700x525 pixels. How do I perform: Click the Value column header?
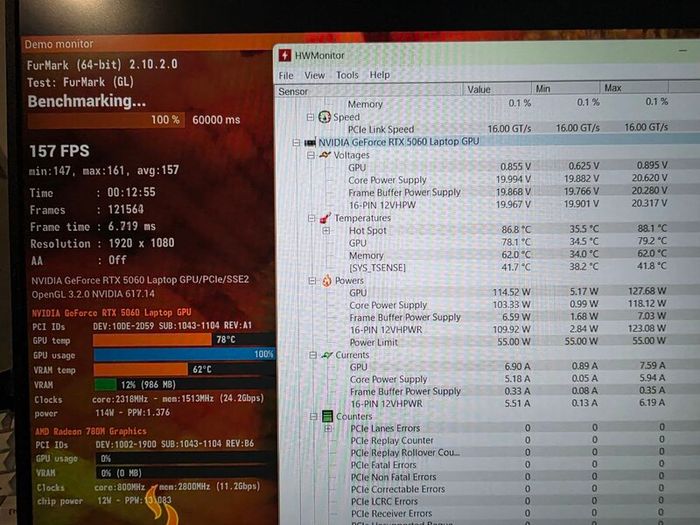pos(497,89)
